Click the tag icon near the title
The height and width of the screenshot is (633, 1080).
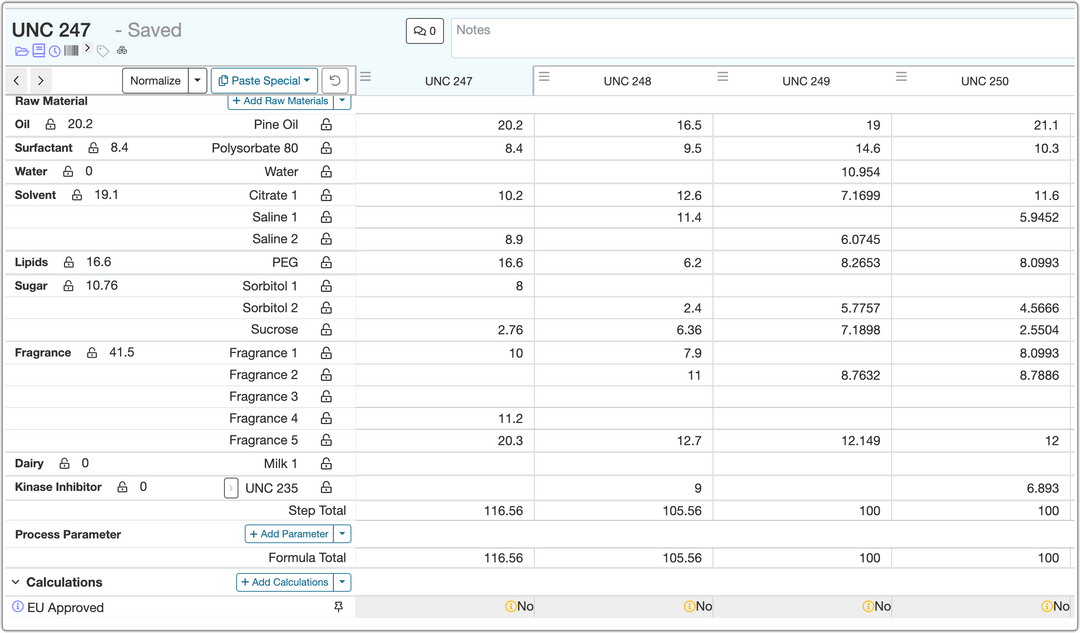[x=103, y=51]
